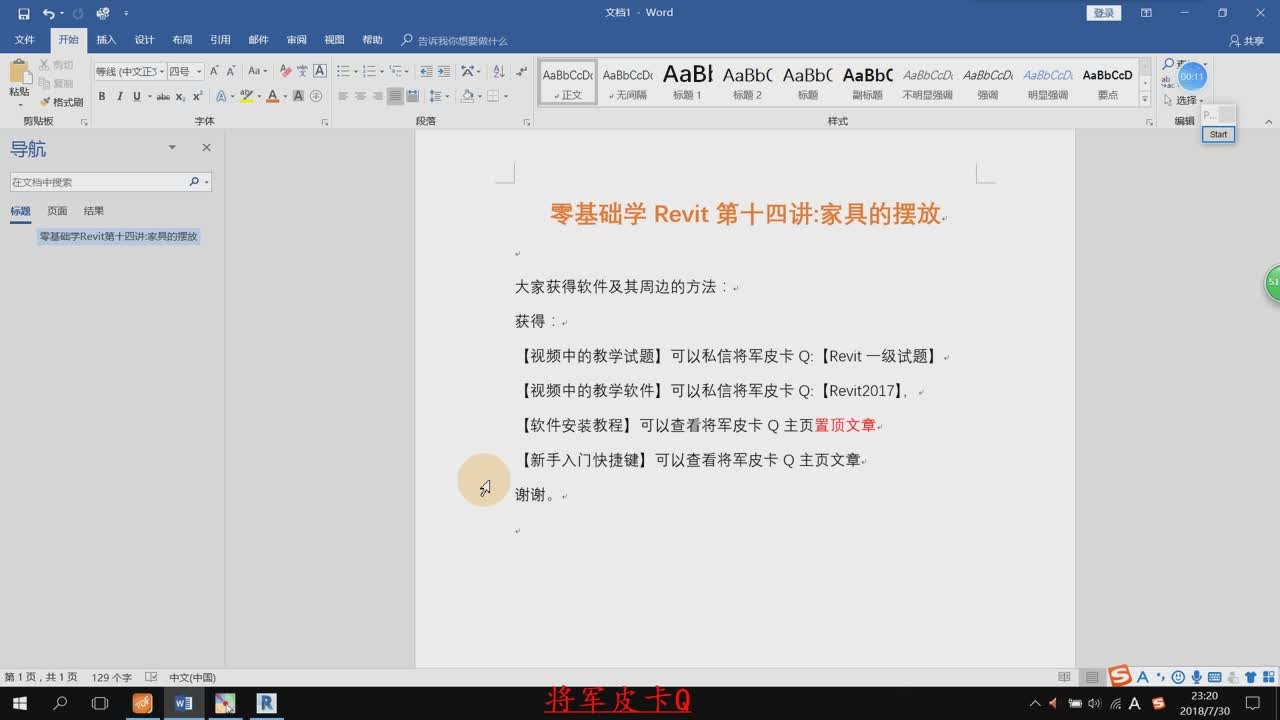The width and height of the screenshot is (1280, 720).
Task: Open the phonetic guide tool
Action: 302,71
